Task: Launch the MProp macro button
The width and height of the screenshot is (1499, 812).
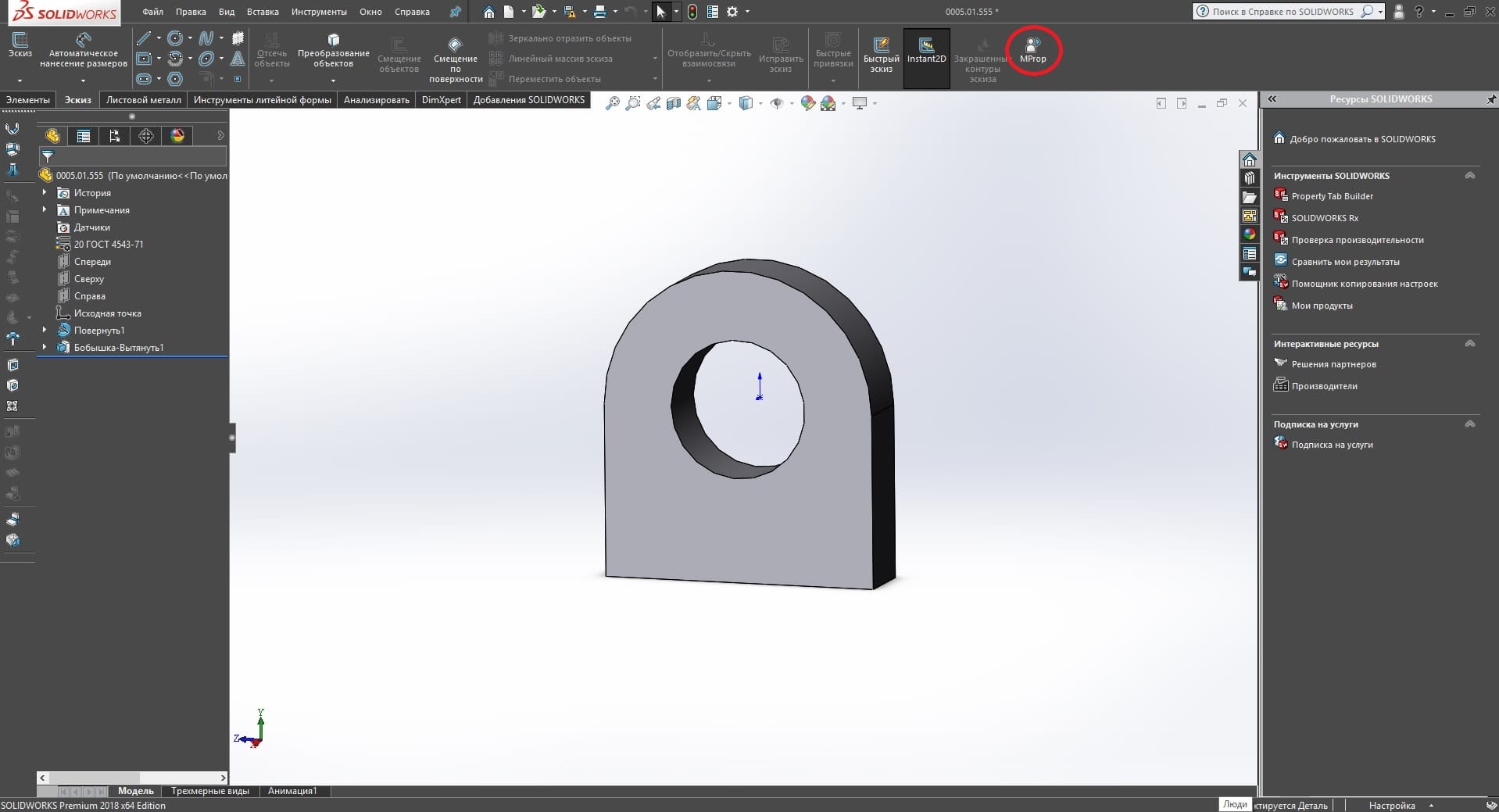Action: click(x=1032, y=51)
